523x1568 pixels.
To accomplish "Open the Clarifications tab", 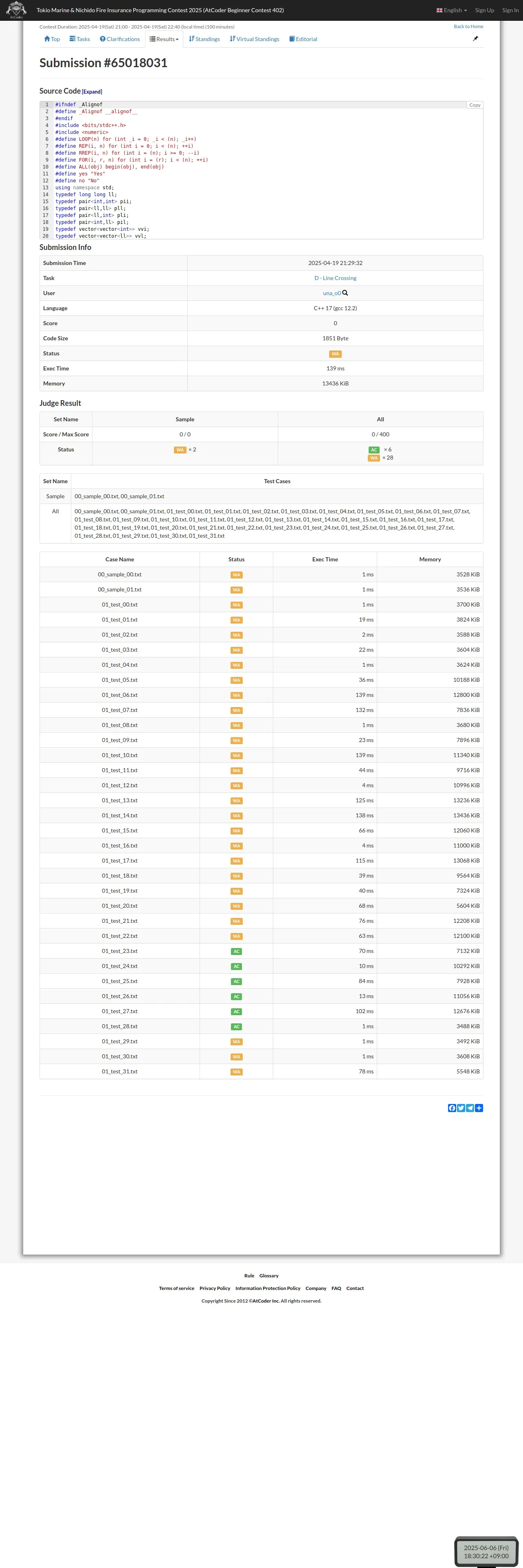I will pos(120,39).
